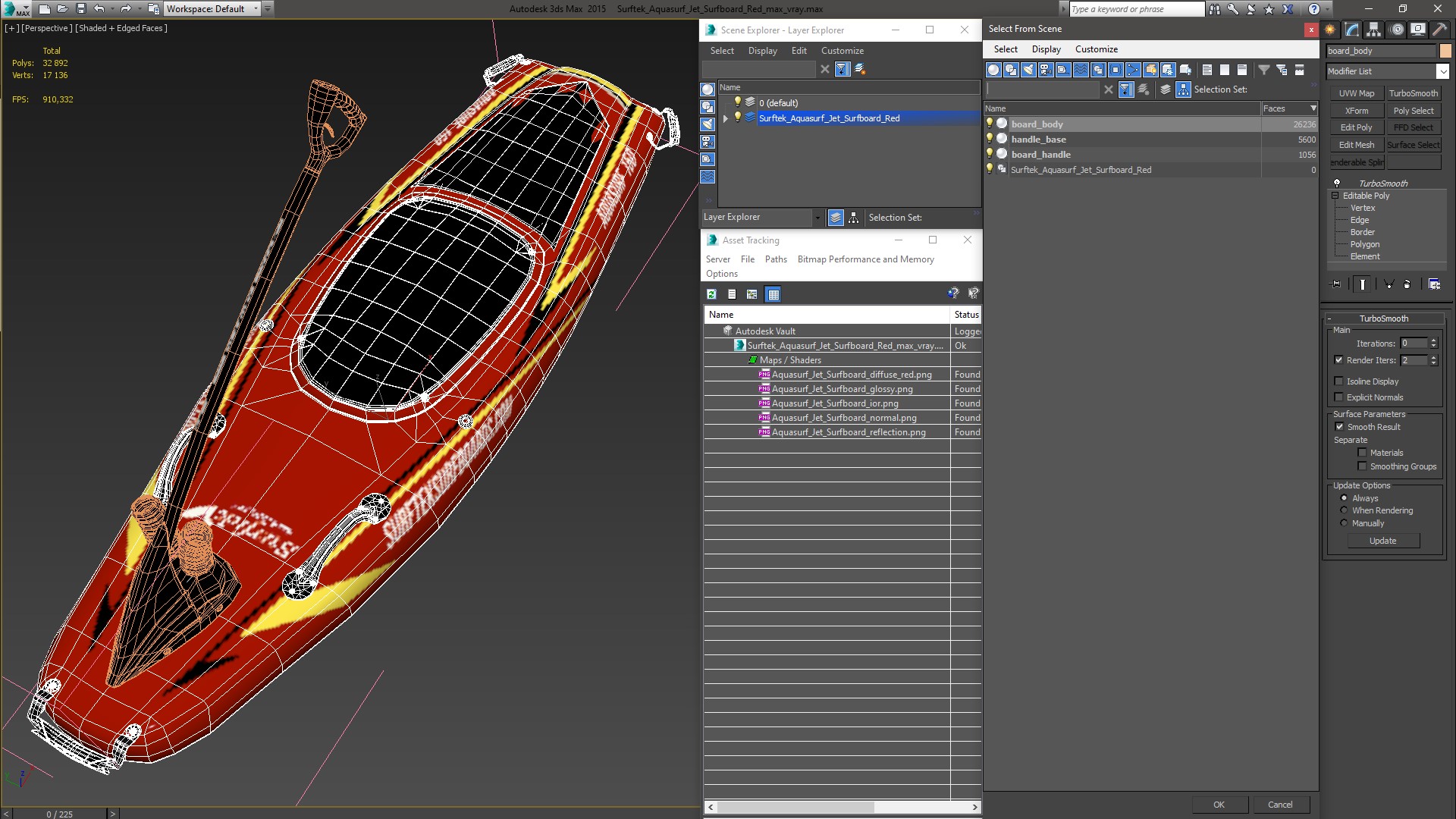This screenshot has height=819, width=1456.
Task: Click Edit Poly modifier button
Action: pos(1356,127)
